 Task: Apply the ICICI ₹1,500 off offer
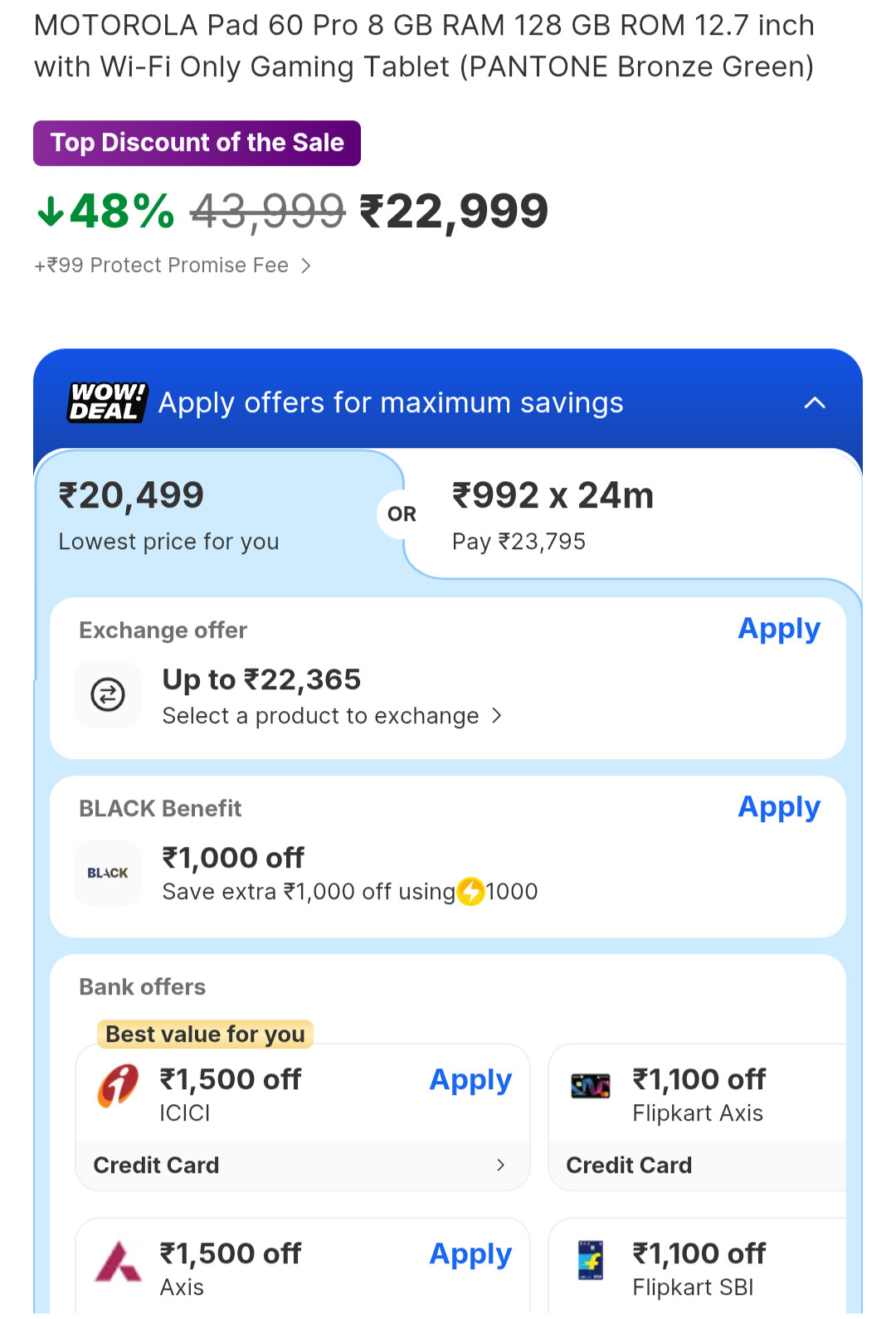point(470,1080)
